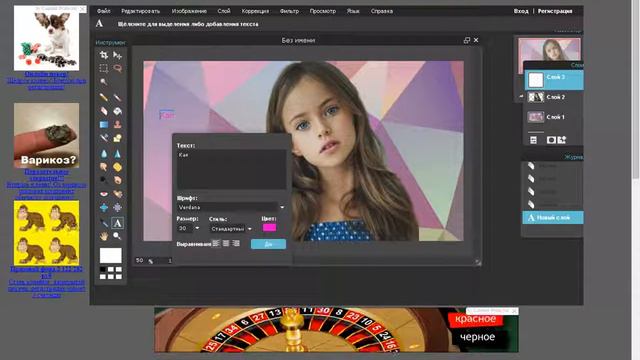Screen dimensions: 640x360
Task: Open the Справка menu
Action: click(382, 11)
